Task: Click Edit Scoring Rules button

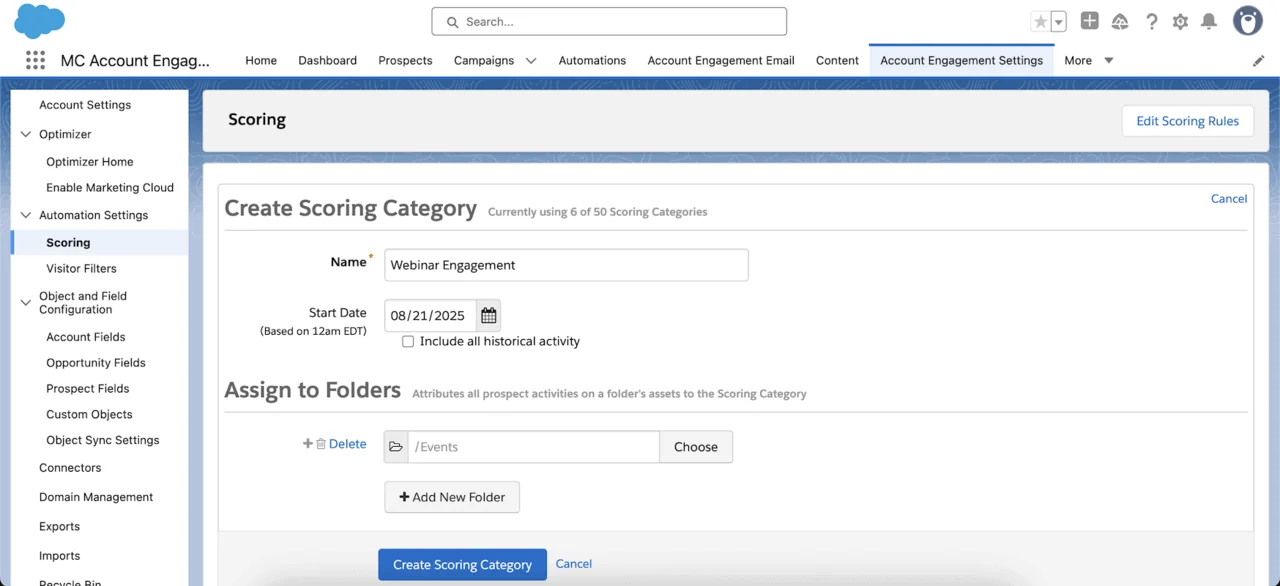Action: (x=1187, y=121)
